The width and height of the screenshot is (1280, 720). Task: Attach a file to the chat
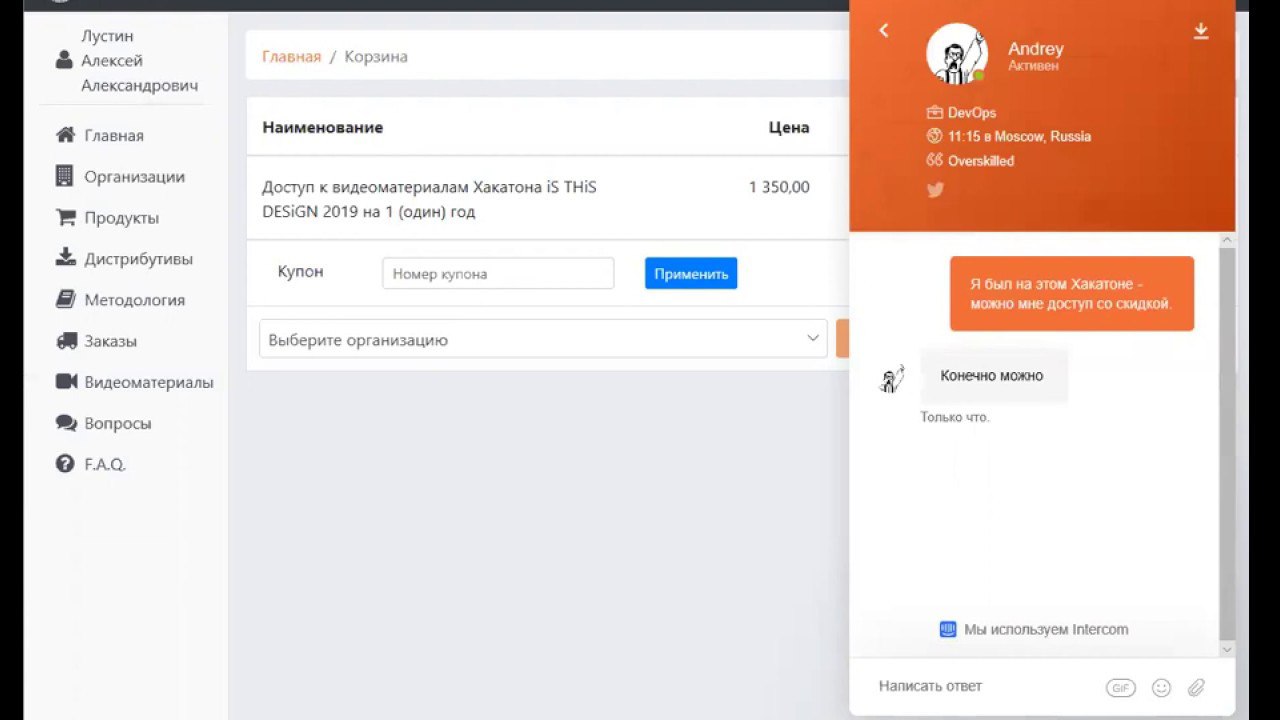pos(1196,688)
